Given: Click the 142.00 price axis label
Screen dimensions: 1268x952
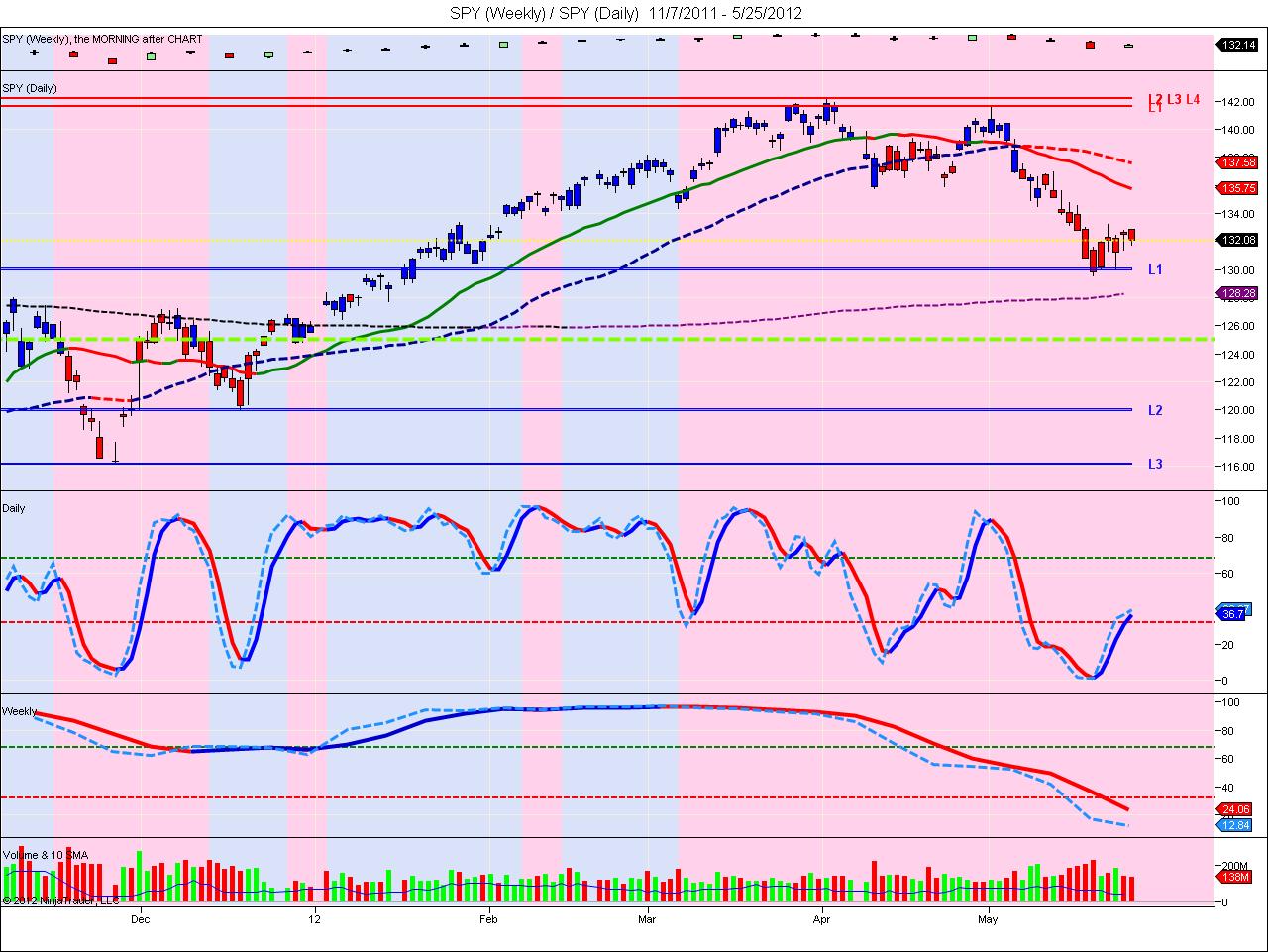Looking at the screenshot, I should click(x=1238, y=102).
